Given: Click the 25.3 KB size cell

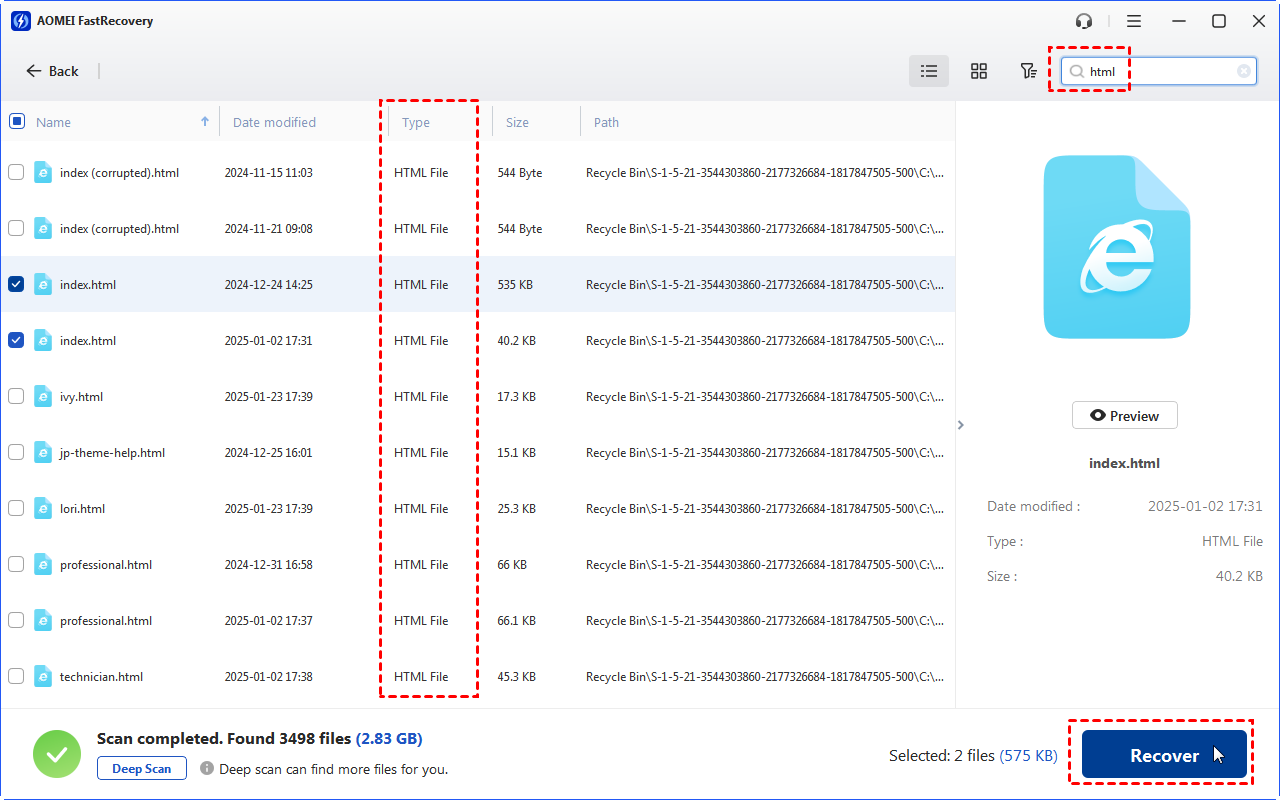Looking at the screenshot, I should pos(516,509).
